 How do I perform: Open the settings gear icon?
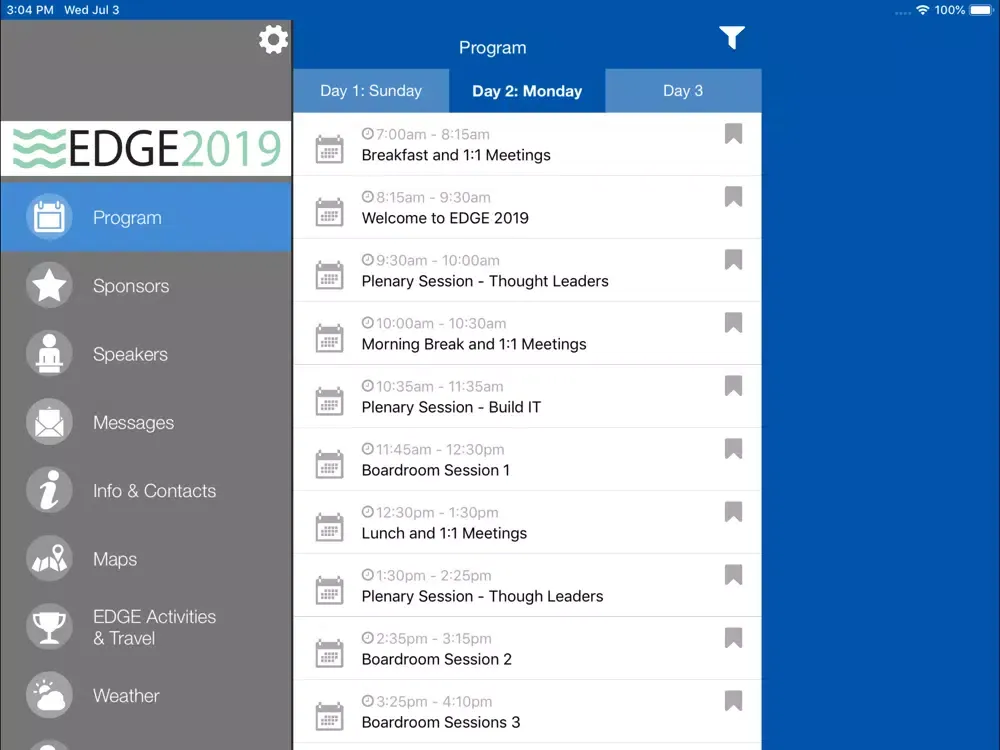273,40
